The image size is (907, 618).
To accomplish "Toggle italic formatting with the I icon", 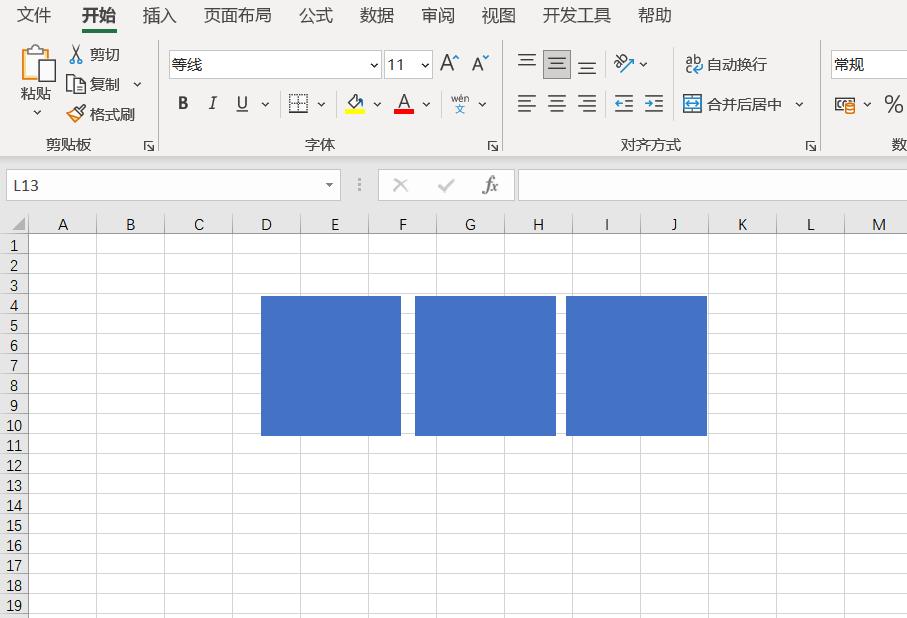I will [x=211, y=103].
